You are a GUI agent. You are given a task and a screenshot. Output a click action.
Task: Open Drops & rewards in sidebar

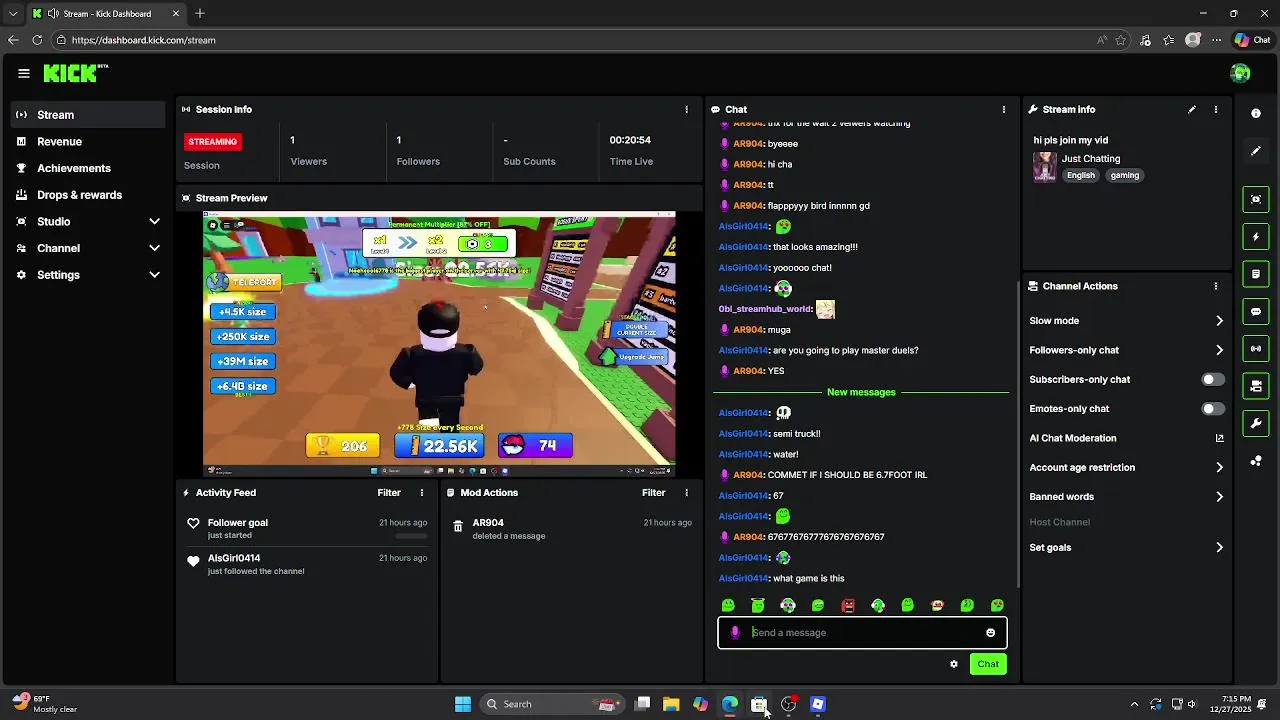88,195
